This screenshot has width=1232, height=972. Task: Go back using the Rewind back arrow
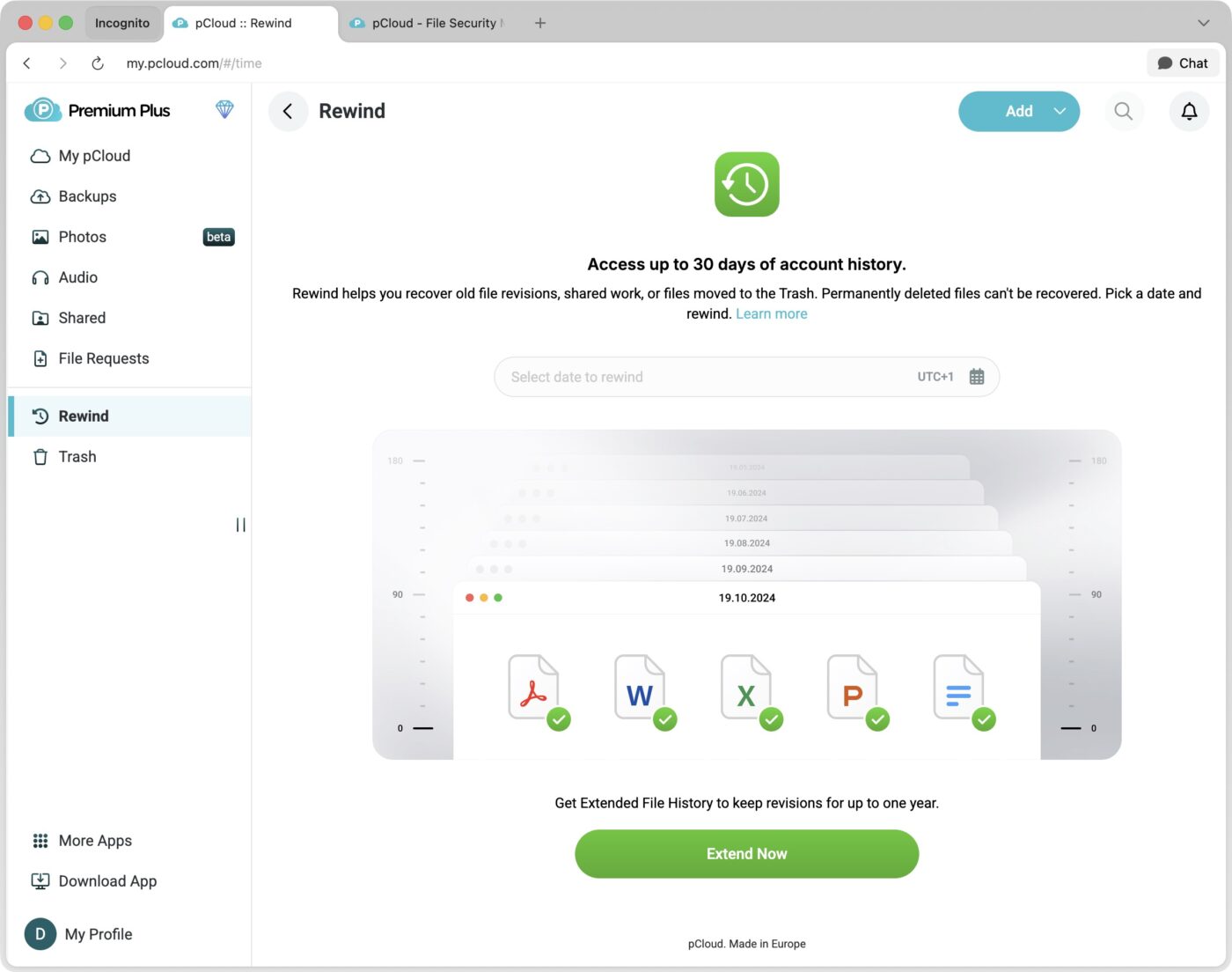[288, 111]
